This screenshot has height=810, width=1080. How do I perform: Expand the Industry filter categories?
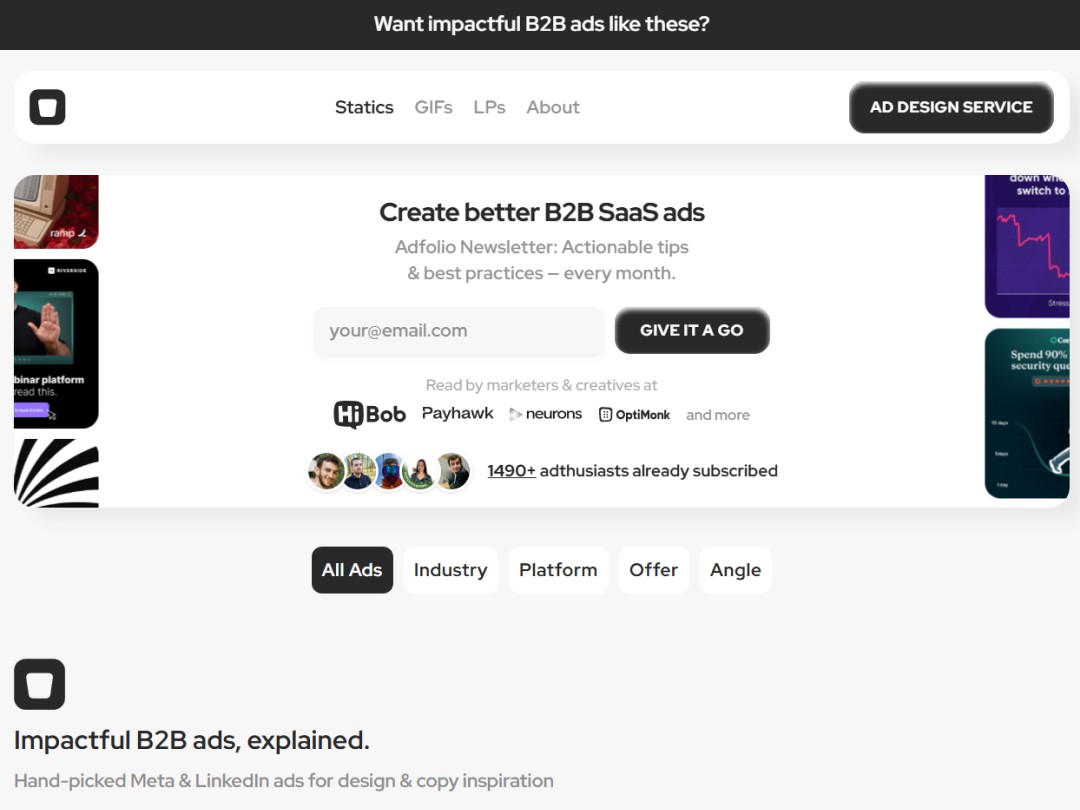450,570
